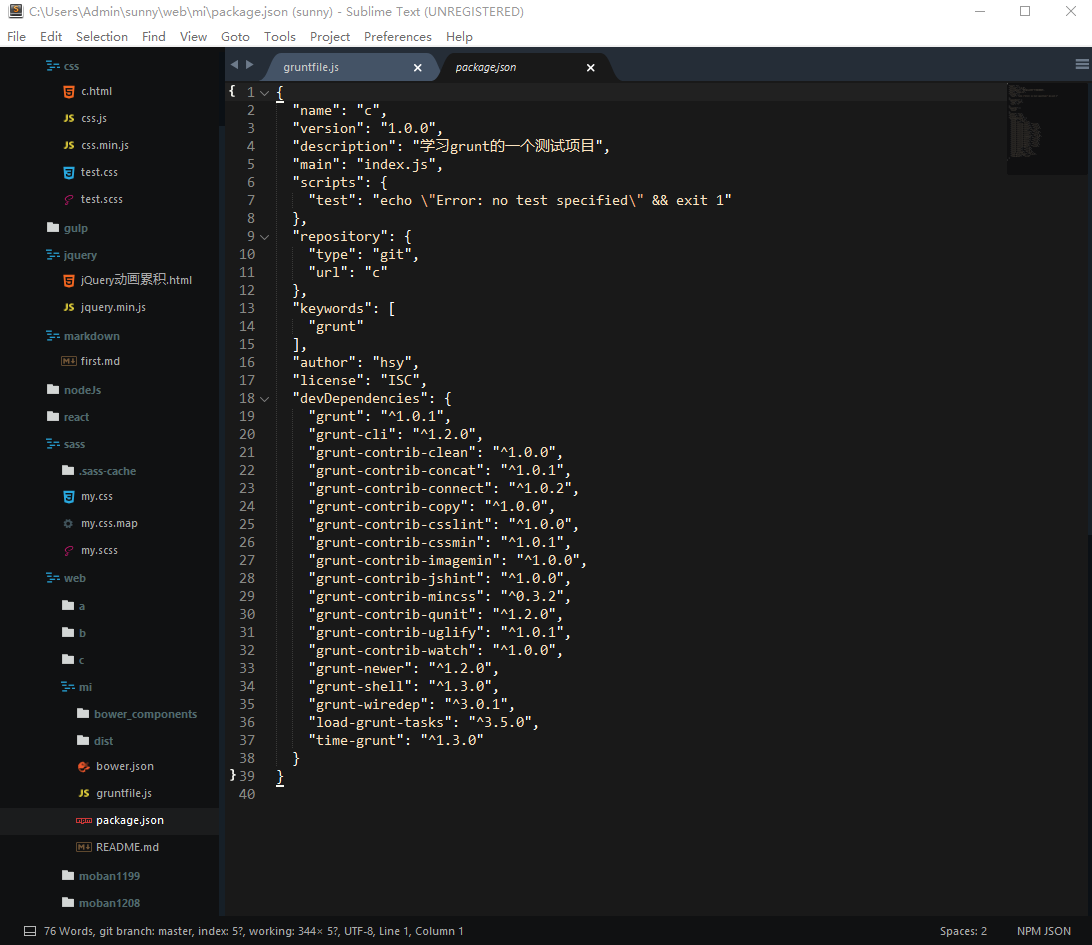Click the markdown icon beside first.md
The image size is (1092, 945).
pos(69,361)
